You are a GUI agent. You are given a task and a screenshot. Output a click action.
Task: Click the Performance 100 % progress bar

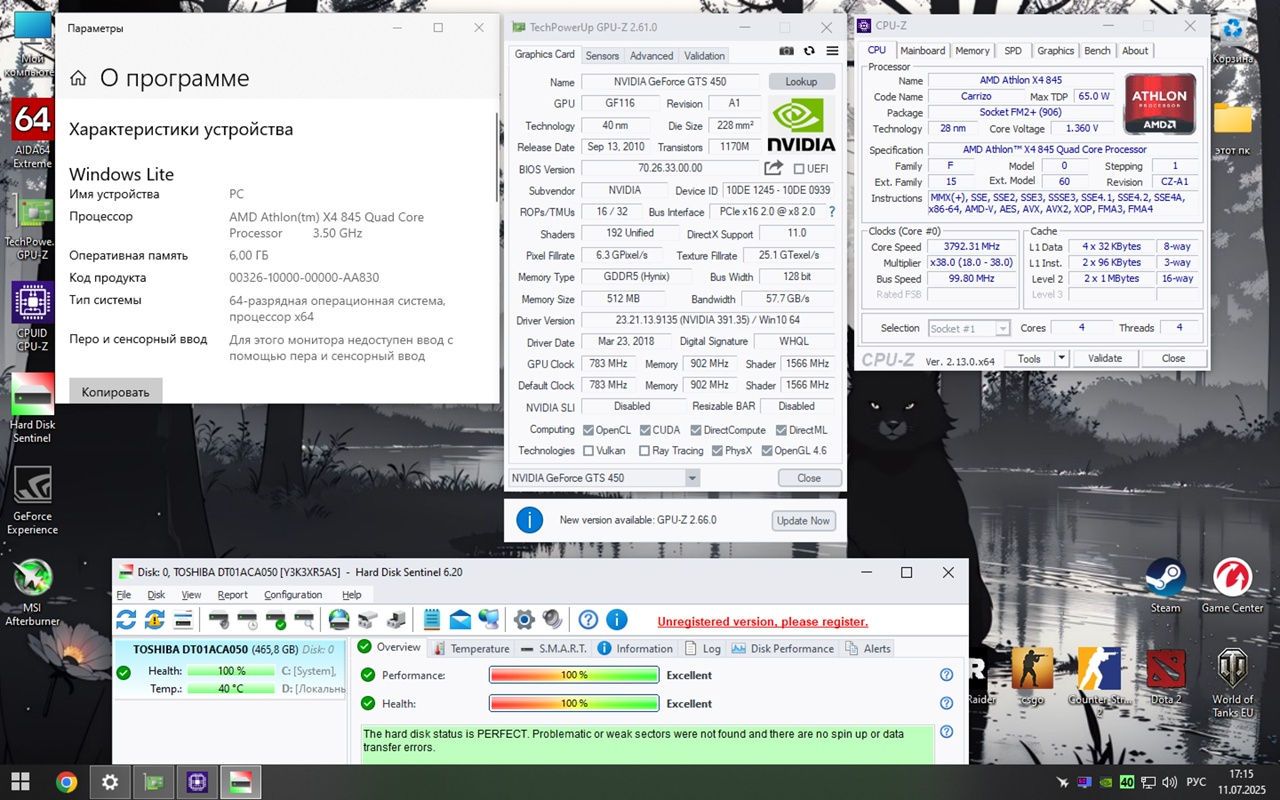tap(574, 675)
